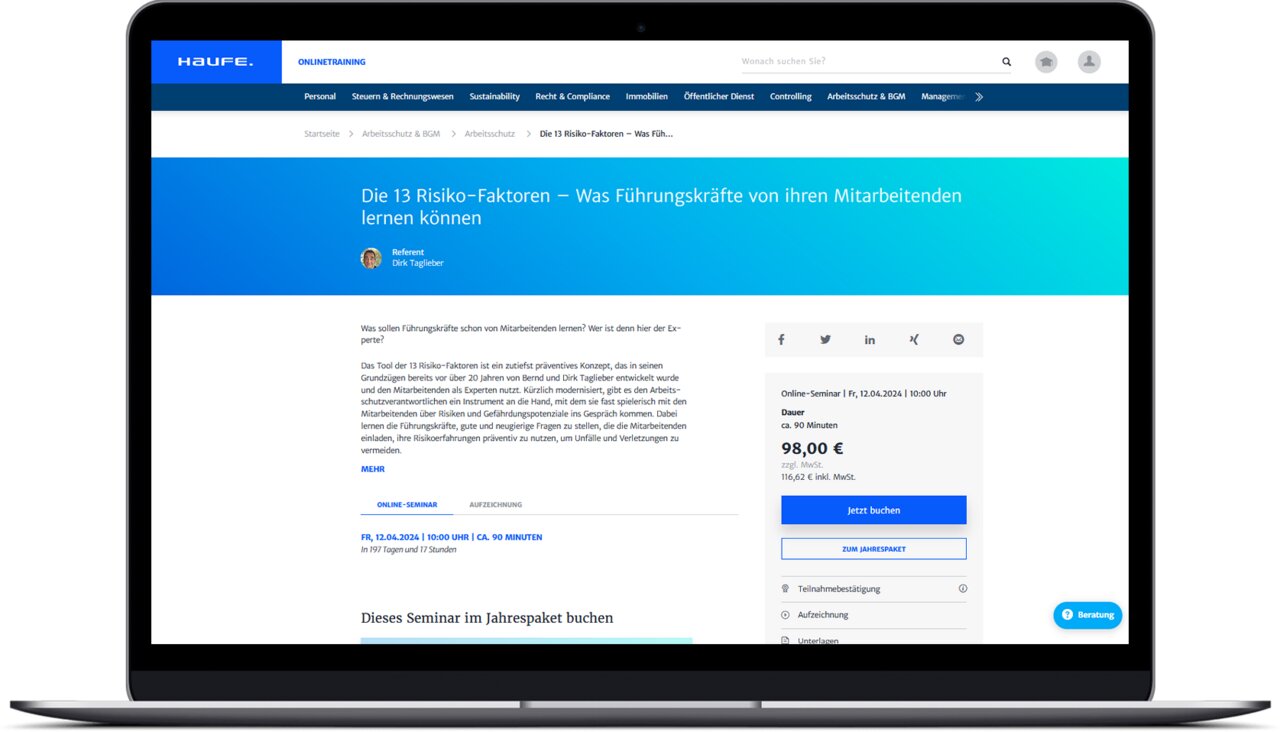Screen dimensions: 1280x732
Task: Select the Online-Seminar tab
Action: 406,505
